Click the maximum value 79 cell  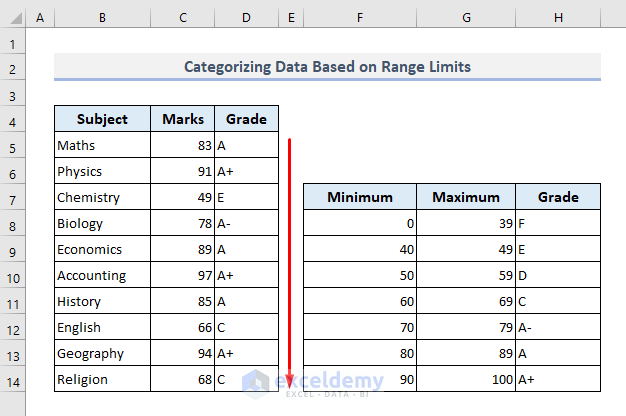coord(466,327)
